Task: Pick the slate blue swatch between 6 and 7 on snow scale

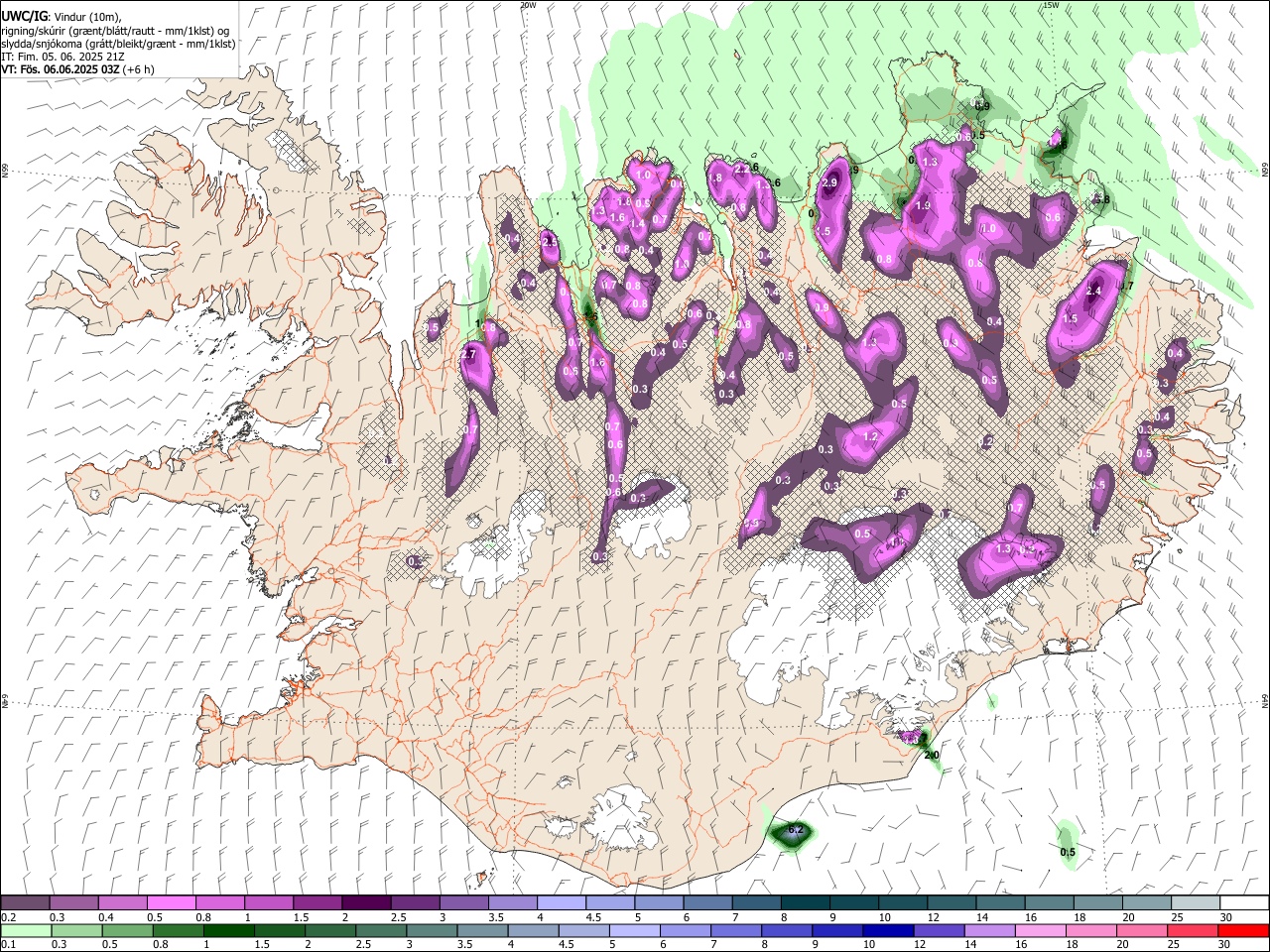Action: (x=706, y=903)
